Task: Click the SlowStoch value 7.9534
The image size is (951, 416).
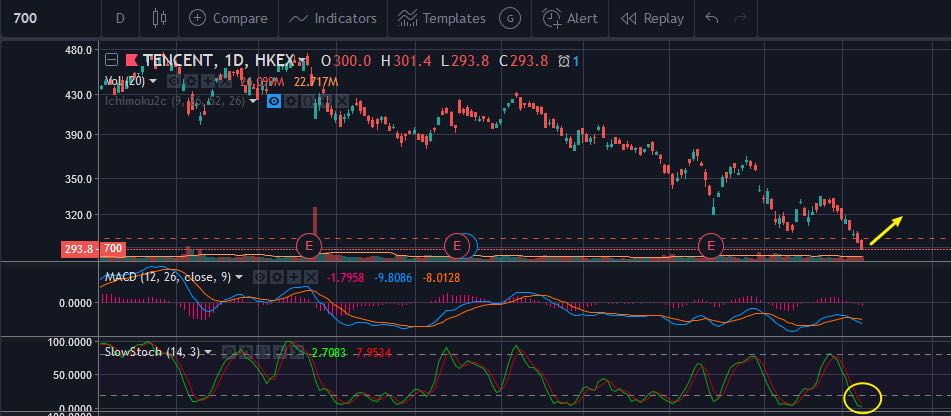Action: (374, 352)
